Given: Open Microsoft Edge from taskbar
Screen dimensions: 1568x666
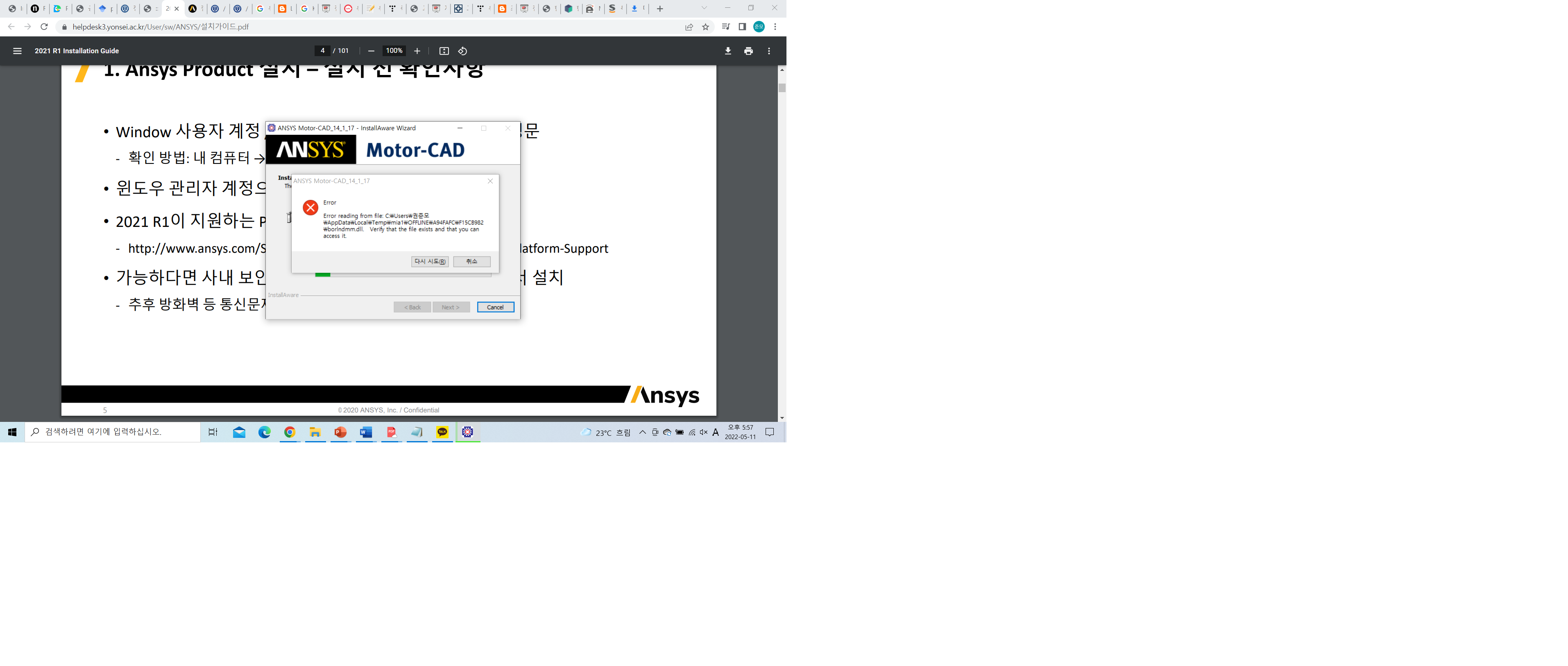Looking at the screenshot, I should point(264,432).
